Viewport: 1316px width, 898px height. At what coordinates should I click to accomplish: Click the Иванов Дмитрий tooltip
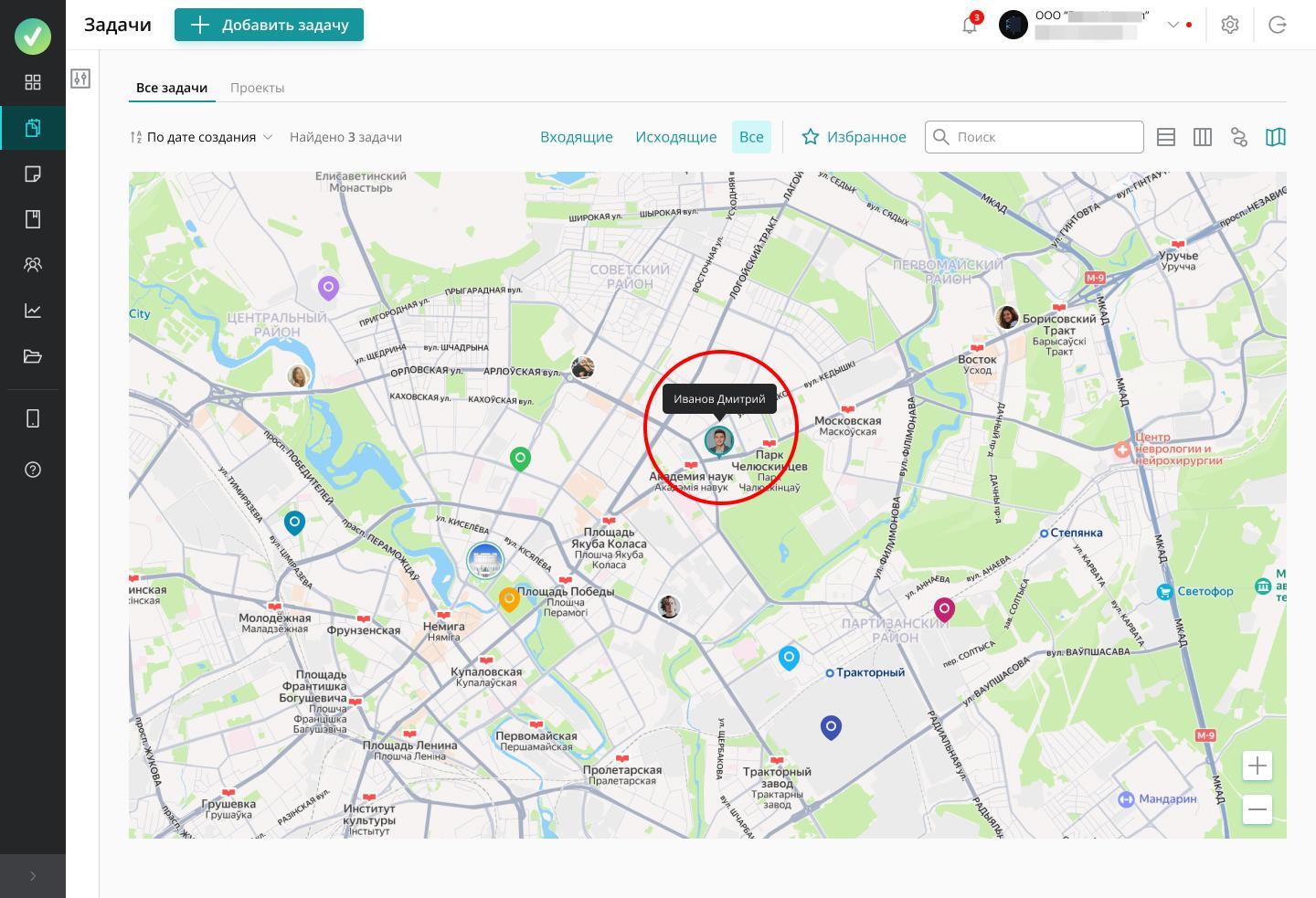pyautogui.click(x=720, y=399)
